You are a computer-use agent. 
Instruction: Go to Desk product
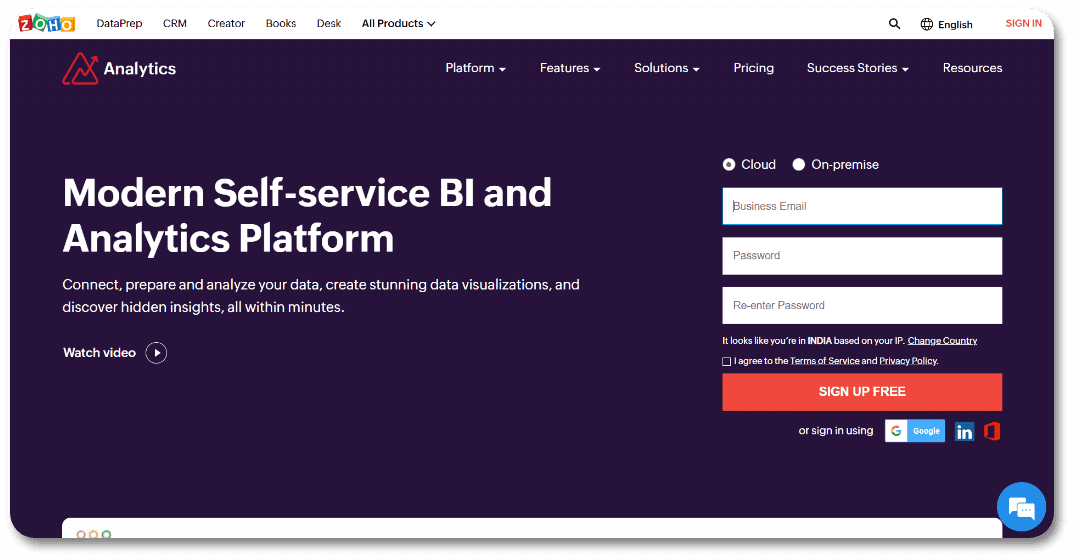329,23
